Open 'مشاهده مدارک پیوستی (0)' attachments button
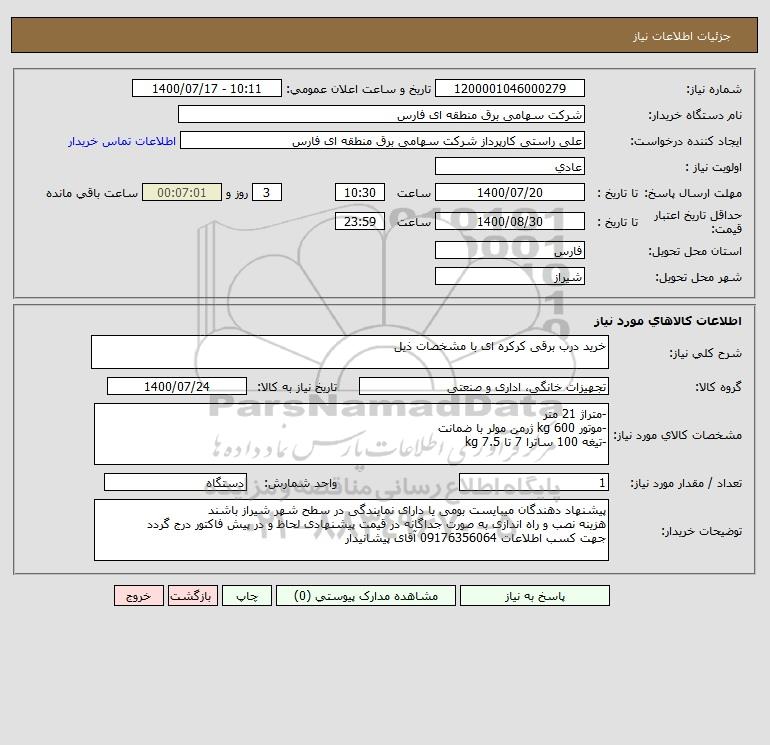Viewport: 770px width, 745px height. coord(366,596)
